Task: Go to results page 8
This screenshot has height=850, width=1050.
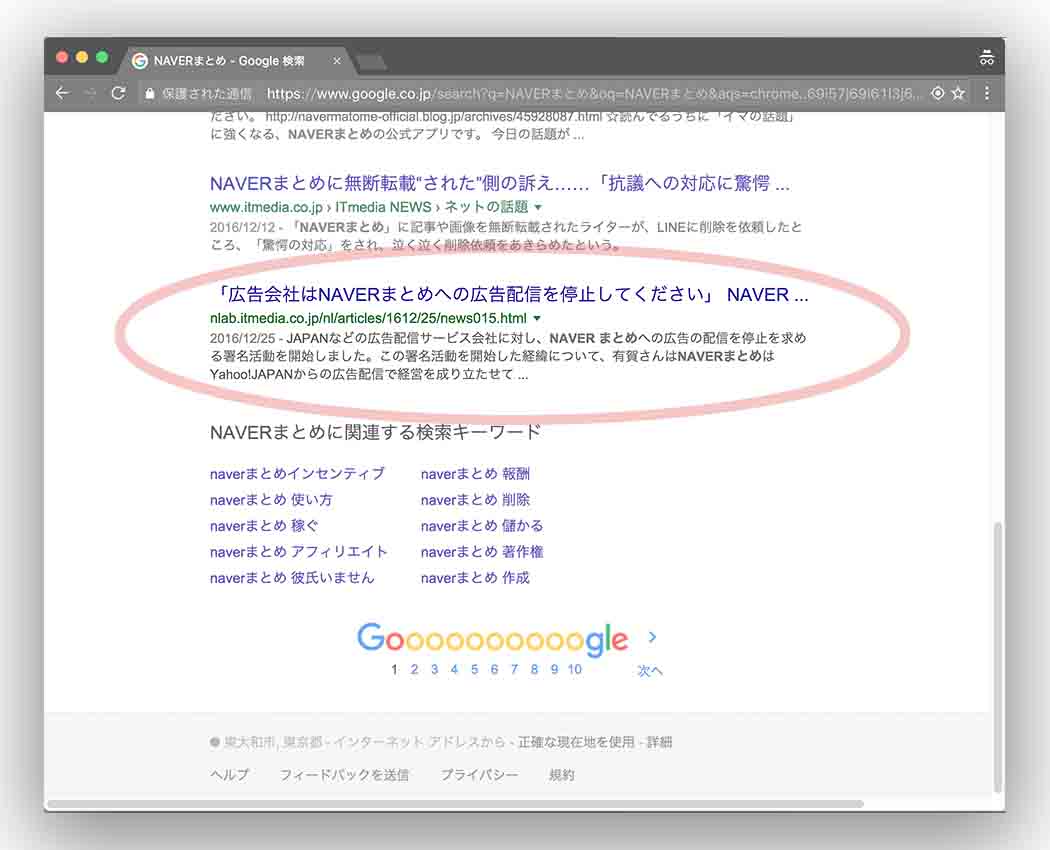Action: click(x=534, y=669)
